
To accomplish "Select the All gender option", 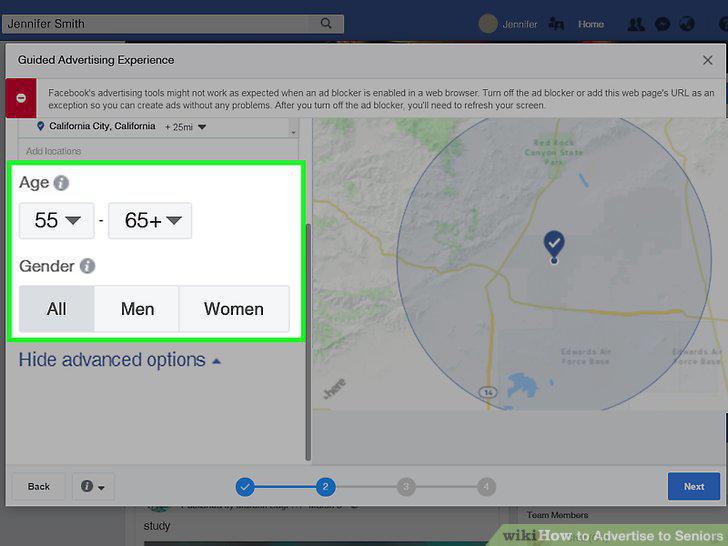I will pyautogui.click(x=57, y=309).
